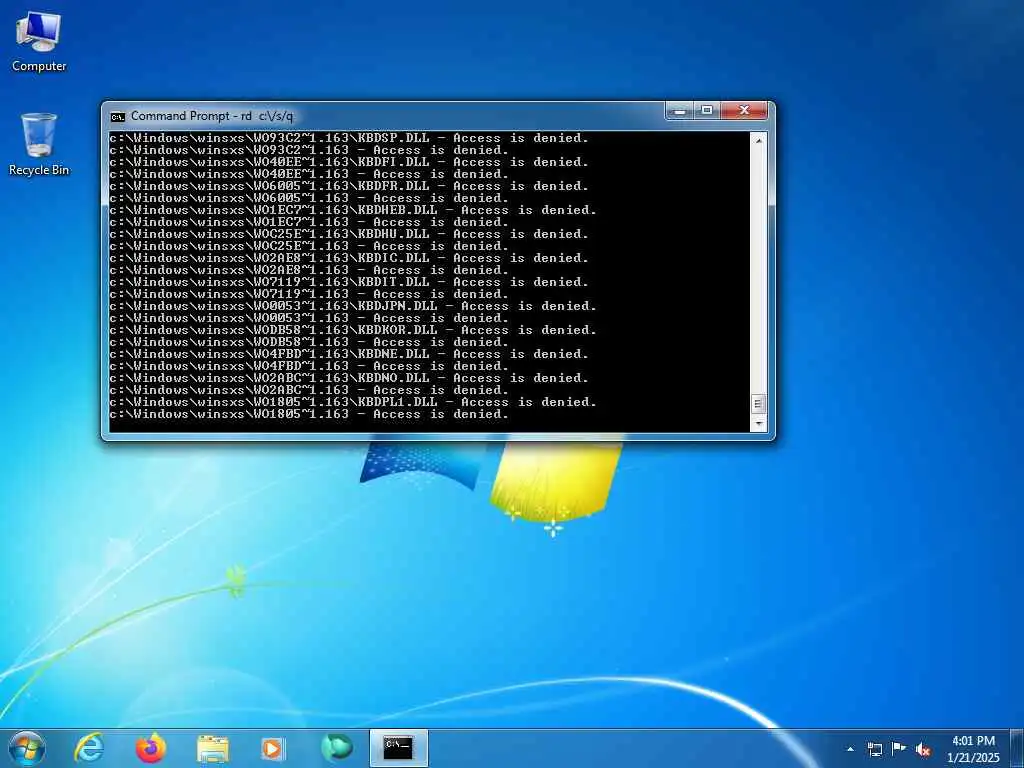The width and height of the screenshot is (1024, 768).
Task: Click the line containing KBDFR.DLL
Action: [x=349, y=186]
